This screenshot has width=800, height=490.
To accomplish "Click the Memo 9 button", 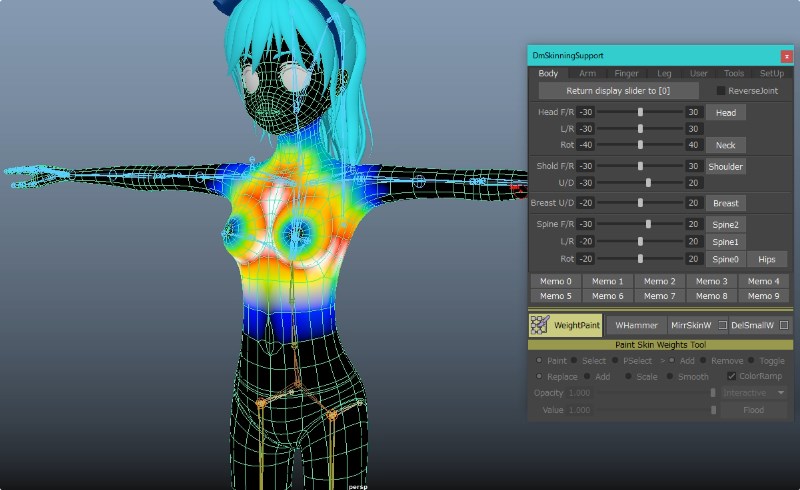I will pyautogui.click(x=763, y=296).
